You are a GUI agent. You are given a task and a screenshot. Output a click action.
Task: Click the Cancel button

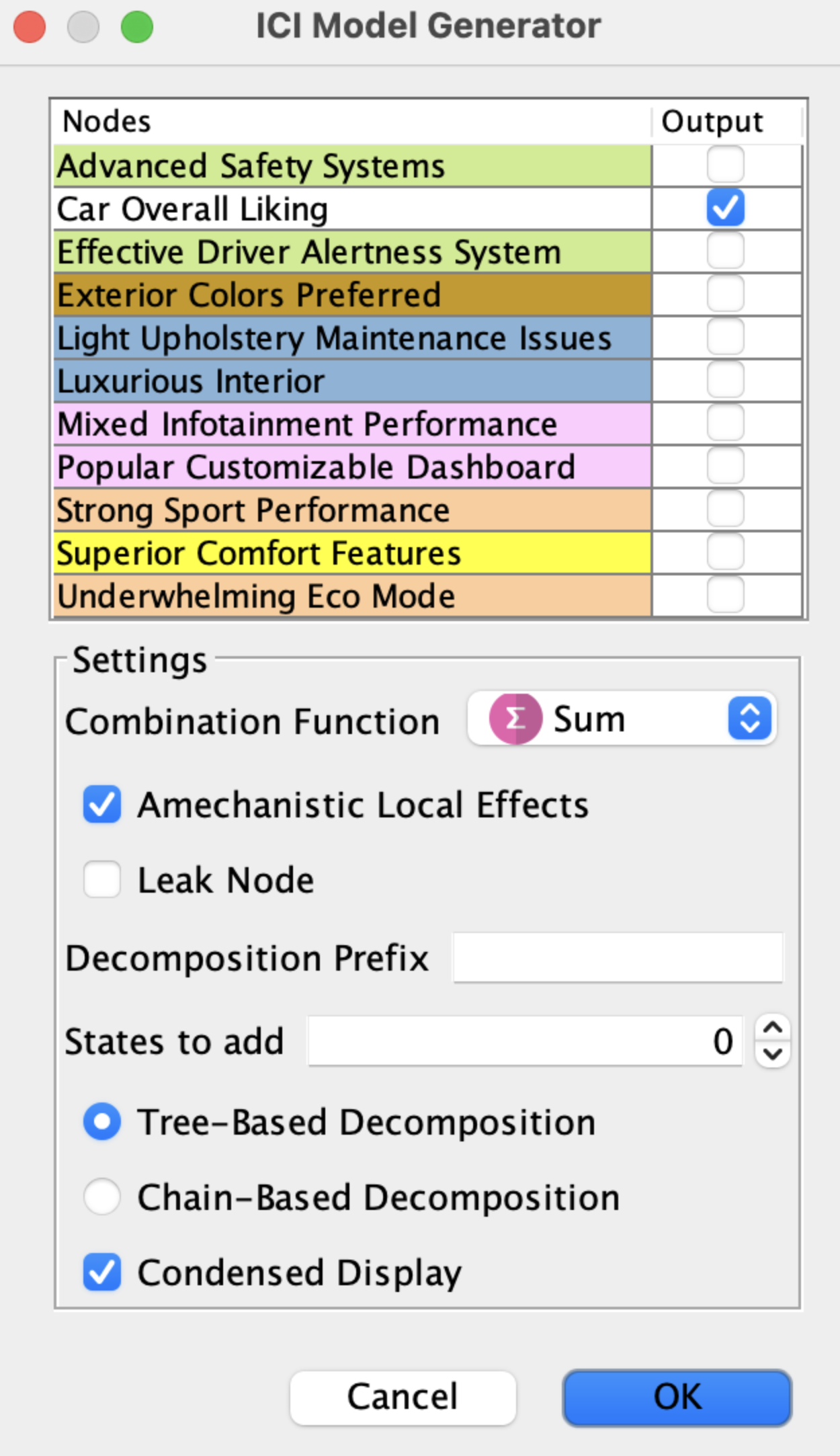pyautogui.click(x=403, y=1398)
